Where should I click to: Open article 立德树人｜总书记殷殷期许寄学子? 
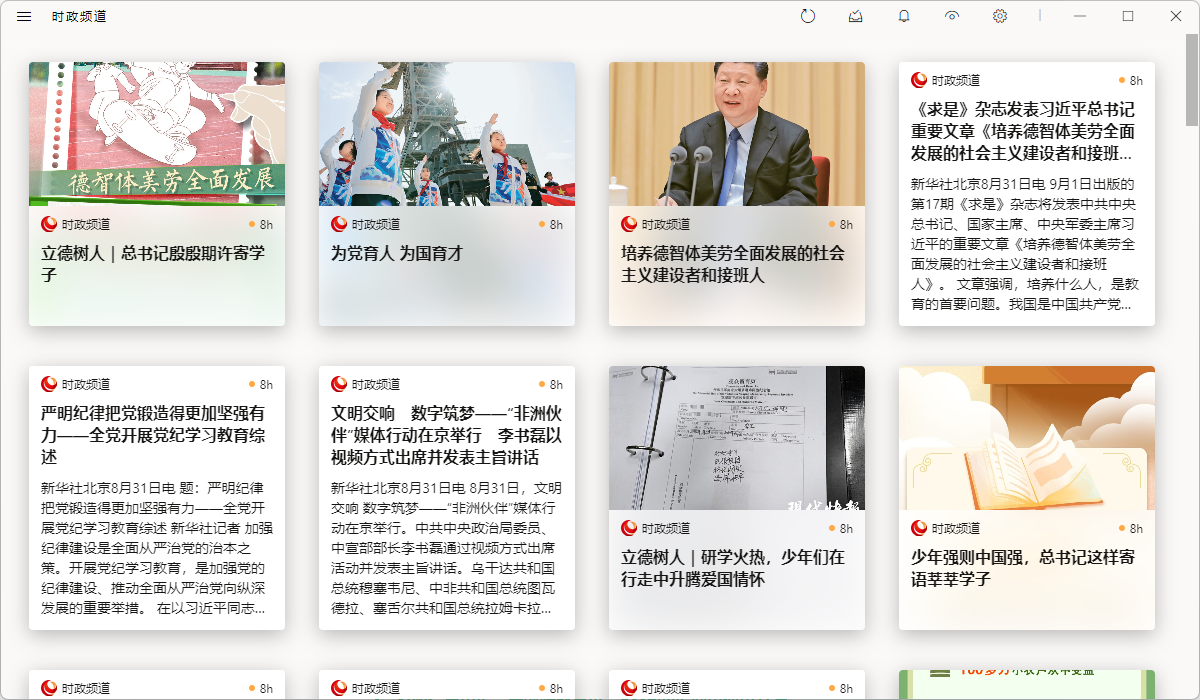[153, 264]
